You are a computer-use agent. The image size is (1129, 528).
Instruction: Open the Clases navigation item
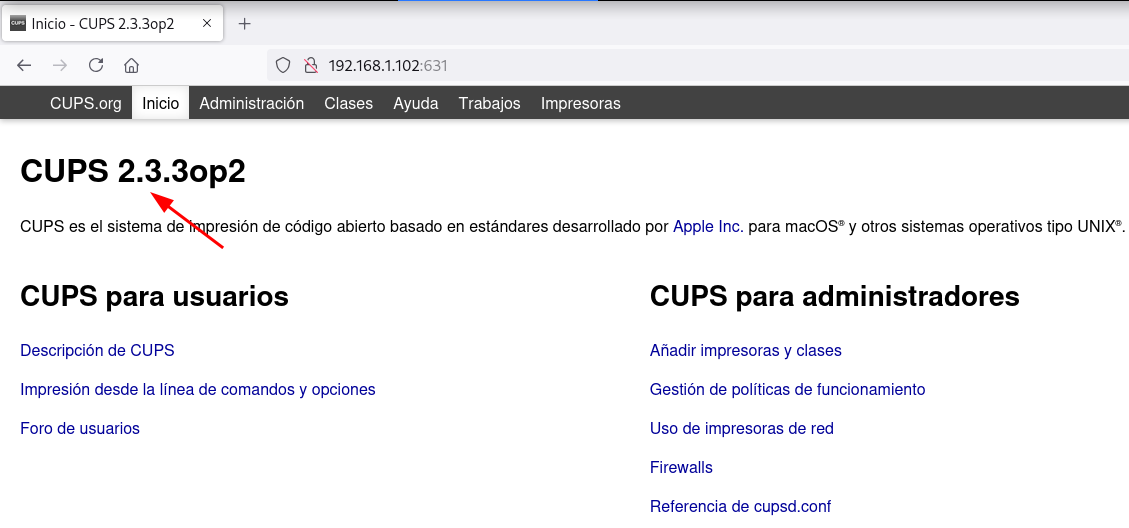coord(348,103)
